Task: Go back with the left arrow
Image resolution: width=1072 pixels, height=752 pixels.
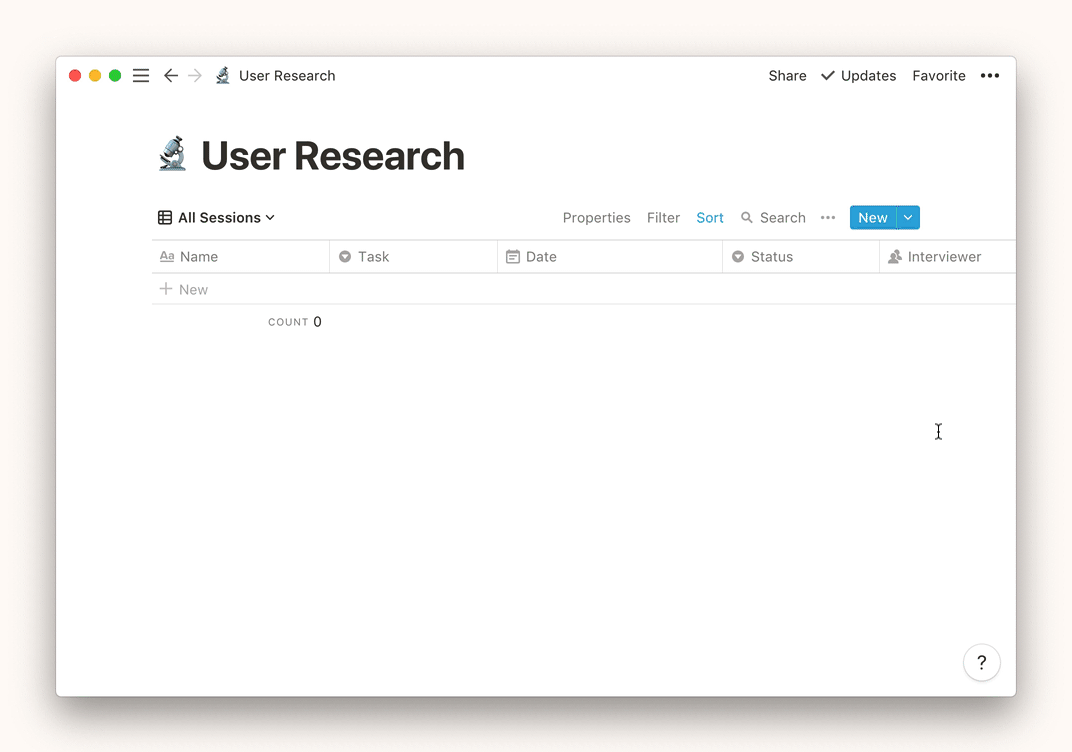Action: 171,76
